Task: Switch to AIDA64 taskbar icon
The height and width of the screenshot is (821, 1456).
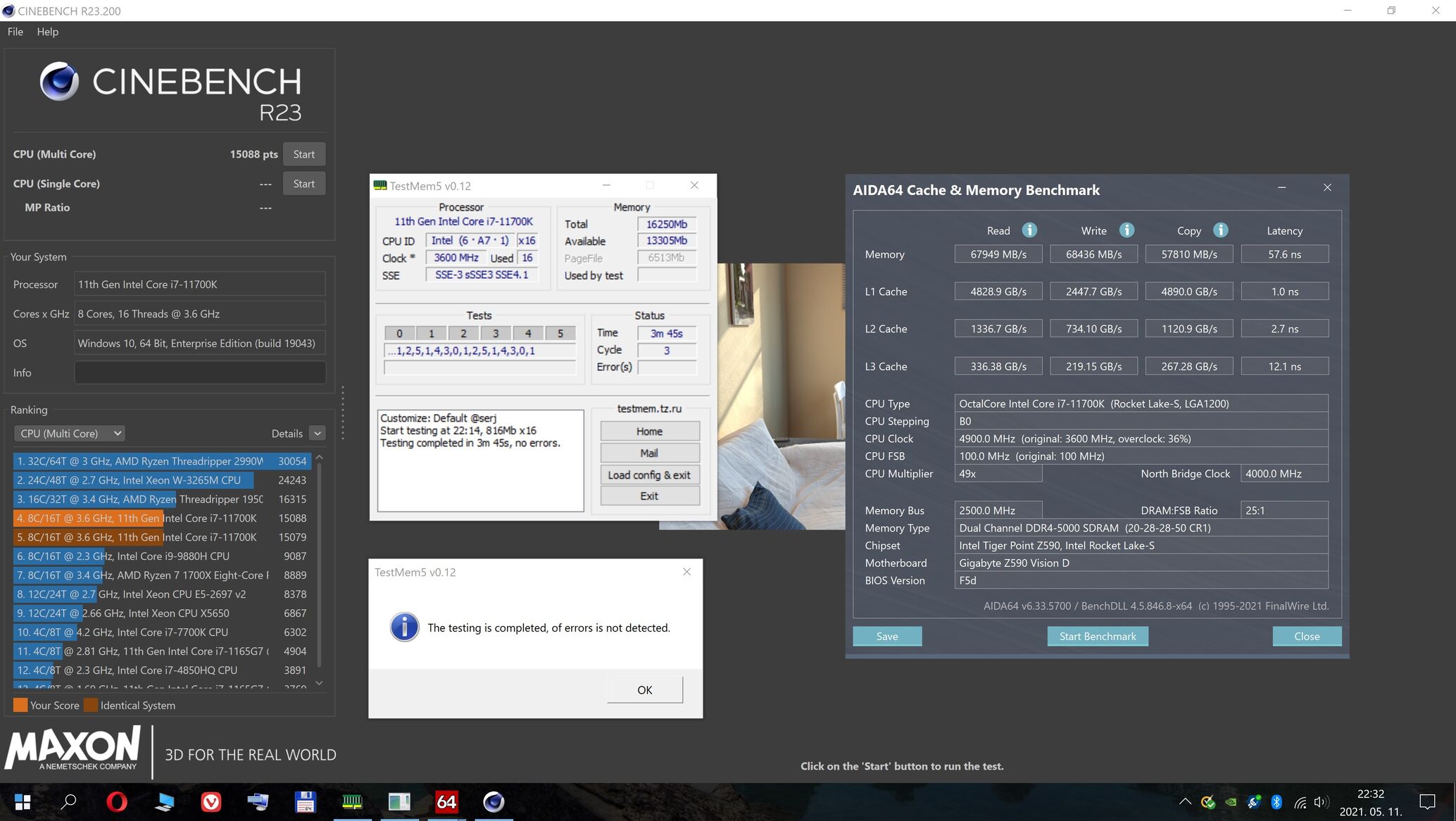Action: pos(446,802)
